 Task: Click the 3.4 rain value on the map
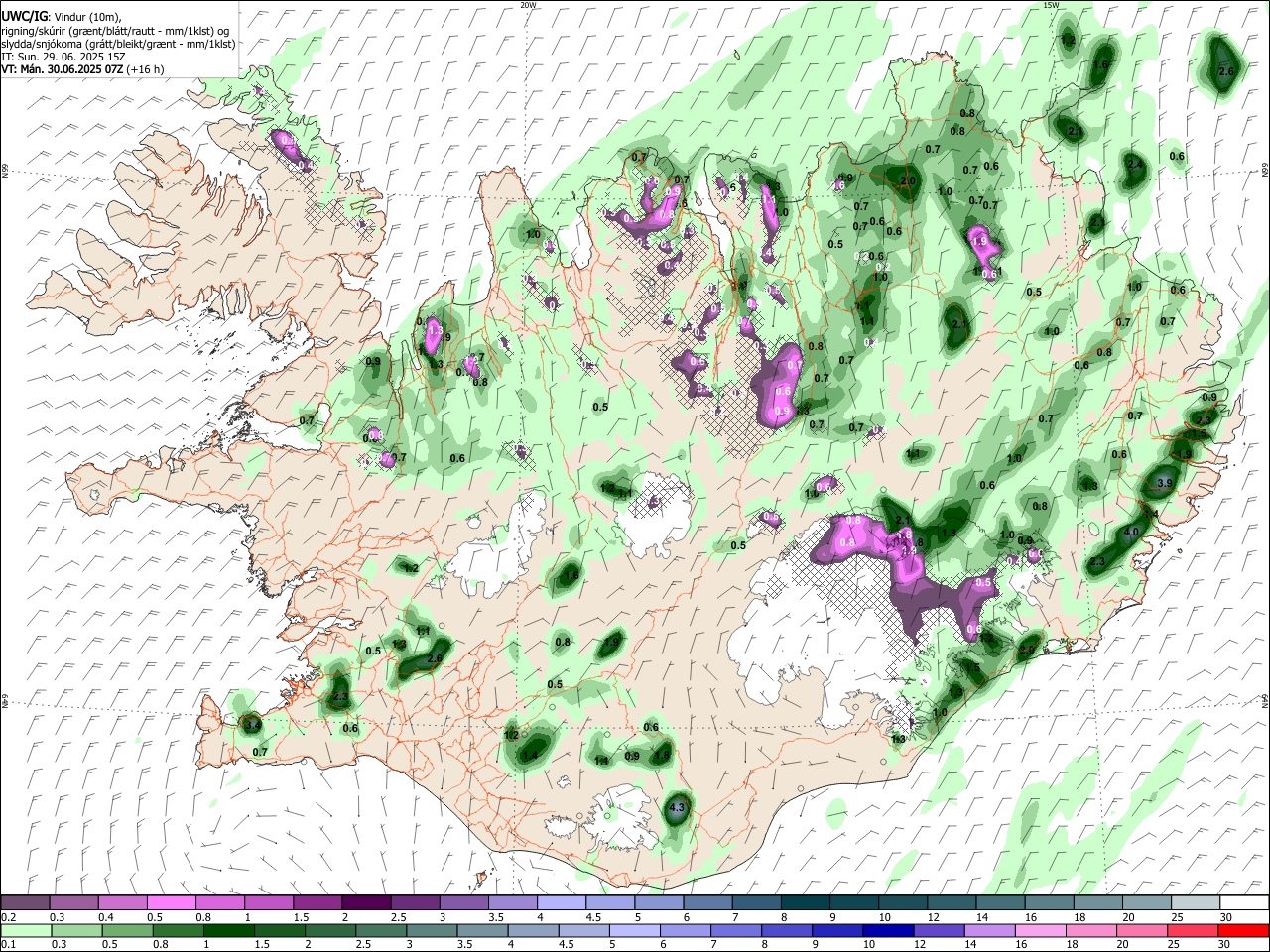[252, 726]
